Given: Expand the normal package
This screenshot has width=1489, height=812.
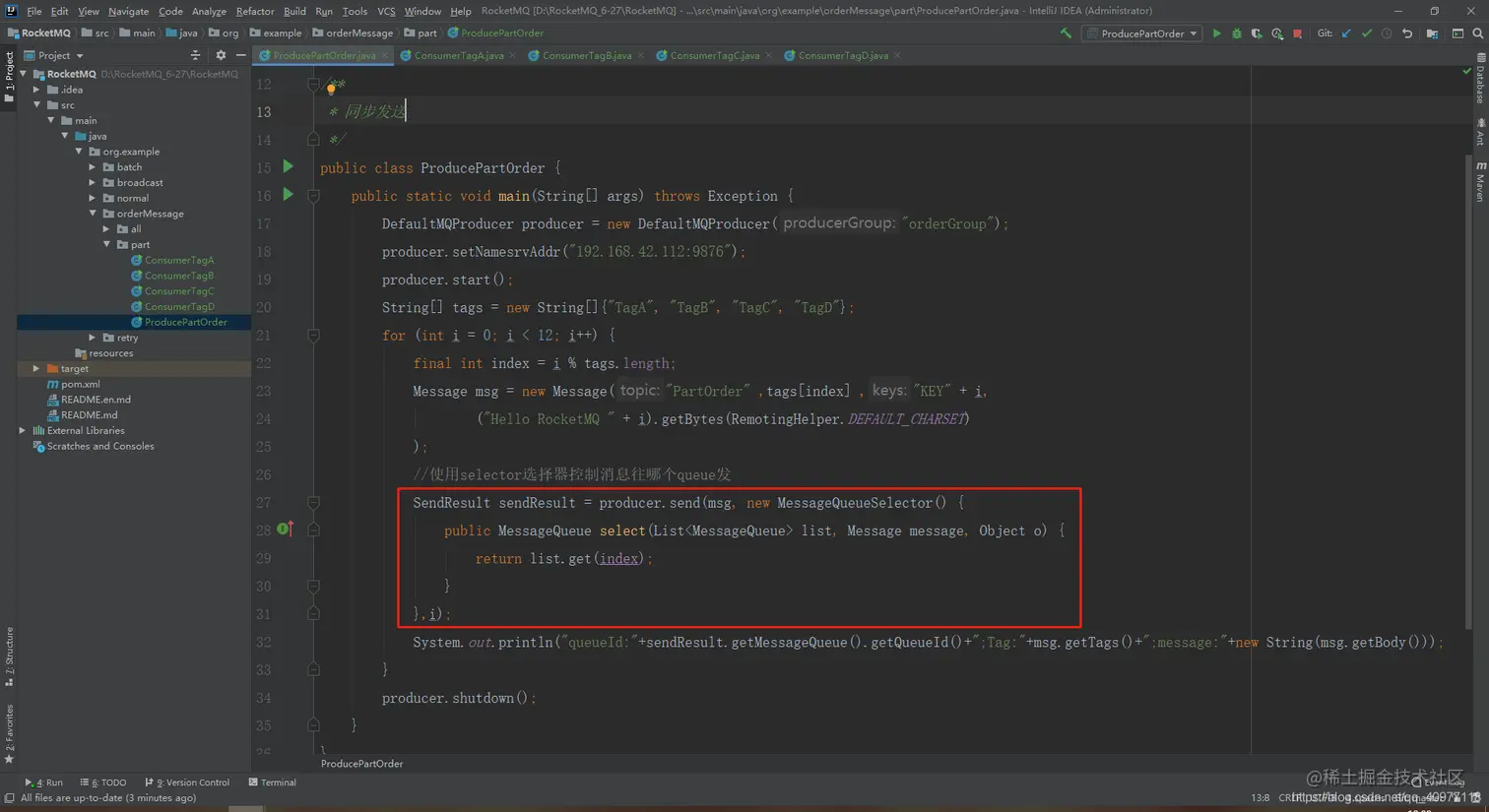Looking at the screenshot, I should [93, 198].
